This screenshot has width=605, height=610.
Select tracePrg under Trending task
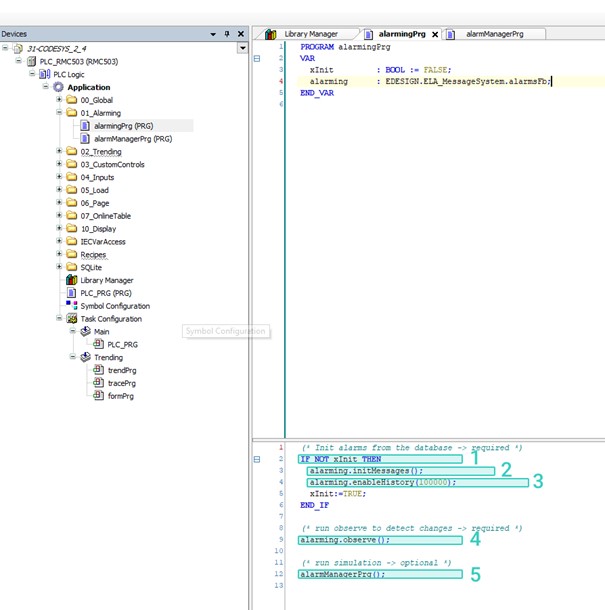pyautogui.click(x=121, y=383)
